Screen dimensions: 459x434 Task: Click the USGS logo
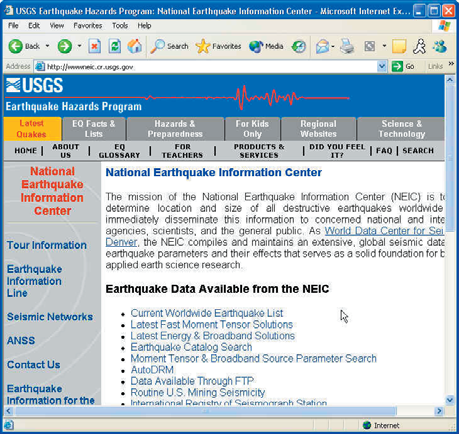tap(34, 85)
